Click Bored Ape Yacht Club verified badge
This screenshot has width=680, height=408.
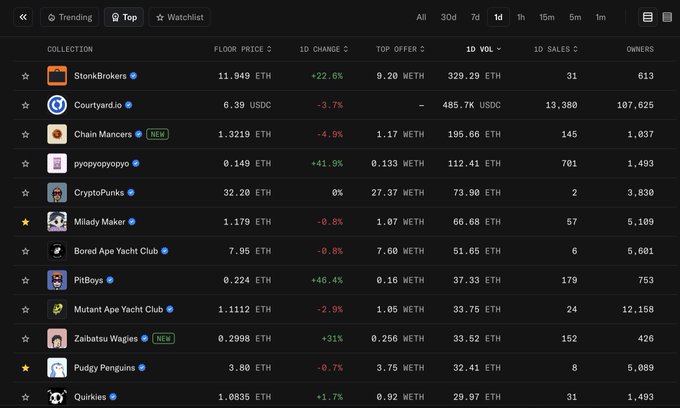[165, 251]
